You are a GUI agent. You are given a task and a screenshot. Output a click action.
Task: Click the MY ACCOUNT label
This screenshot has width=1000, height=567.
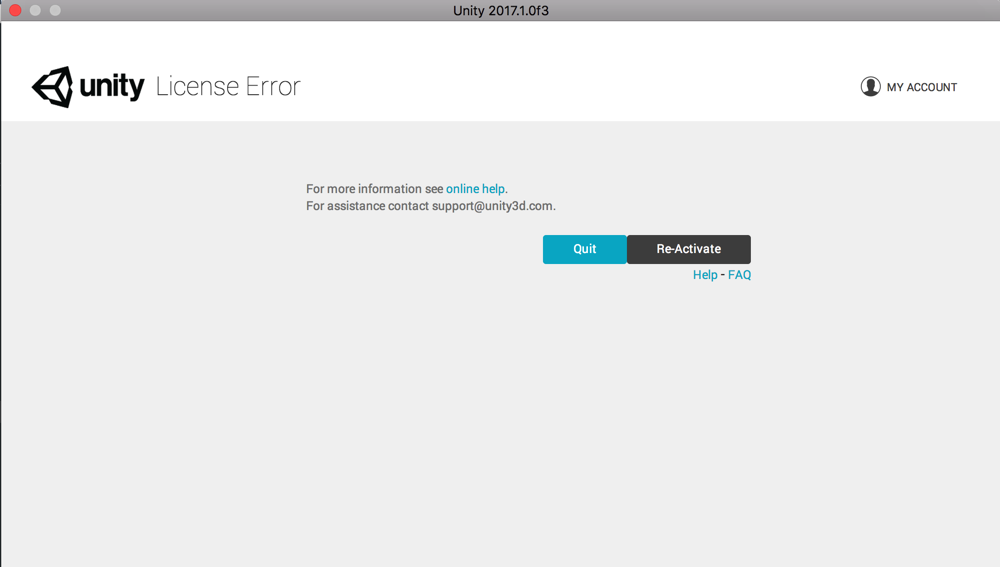[x=922, y=87]
